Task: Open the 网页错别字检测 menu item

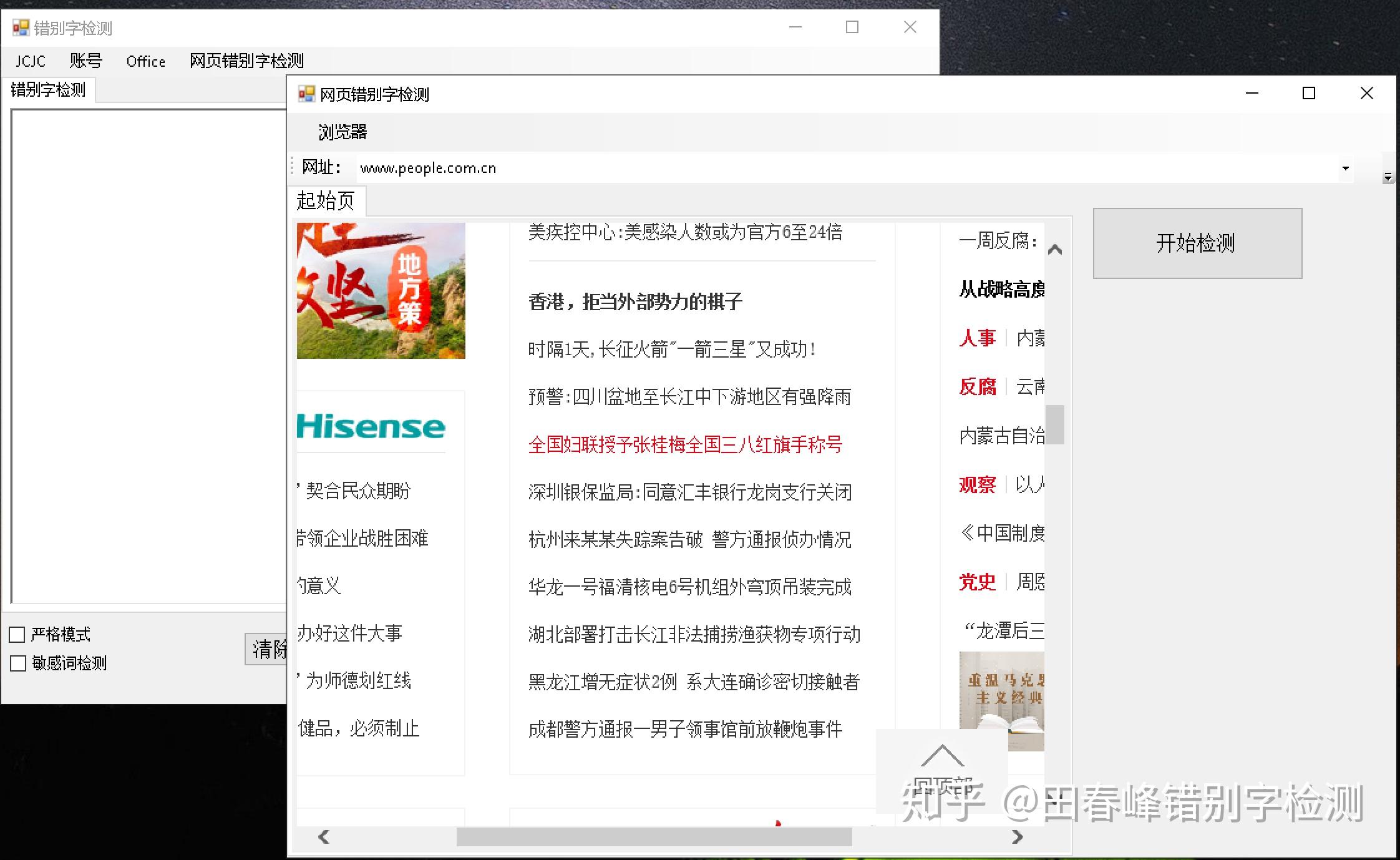Action: pos(246,61)
